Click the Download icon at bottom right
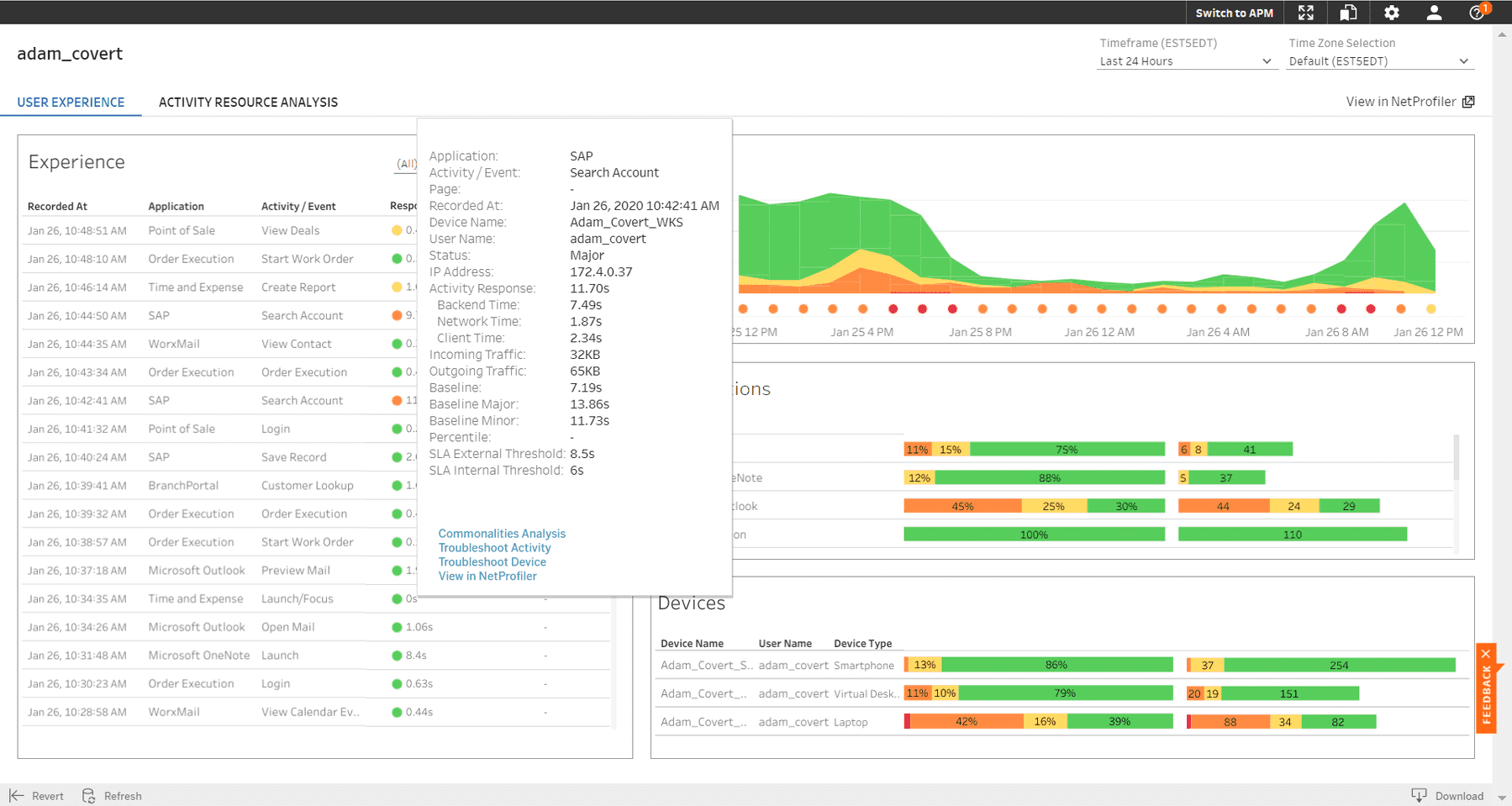This screenshot has width=1512, height=806. [x=1420, y=795]
